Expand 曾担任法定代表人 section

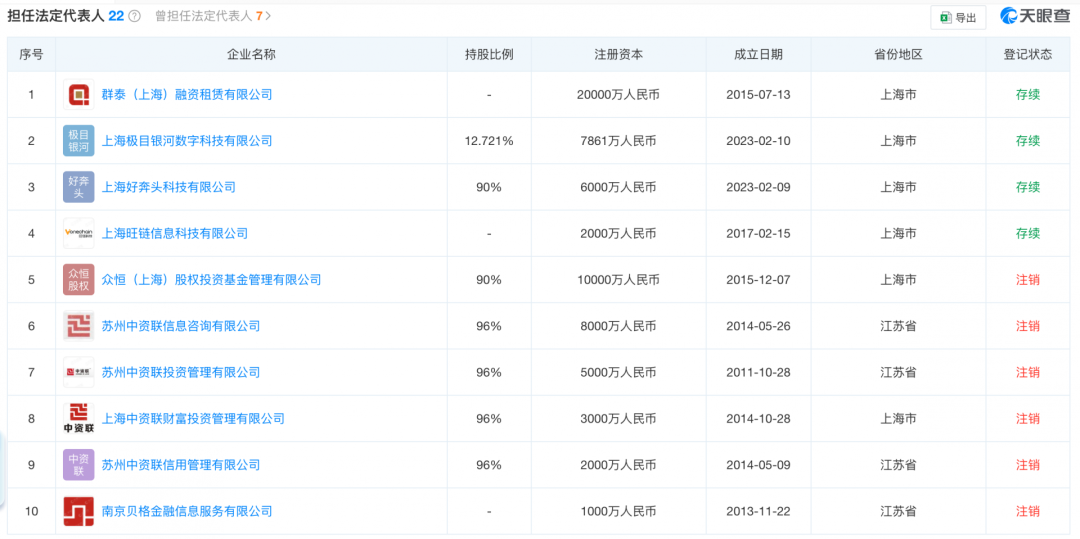pyautogui.click(x=212, y=16)
